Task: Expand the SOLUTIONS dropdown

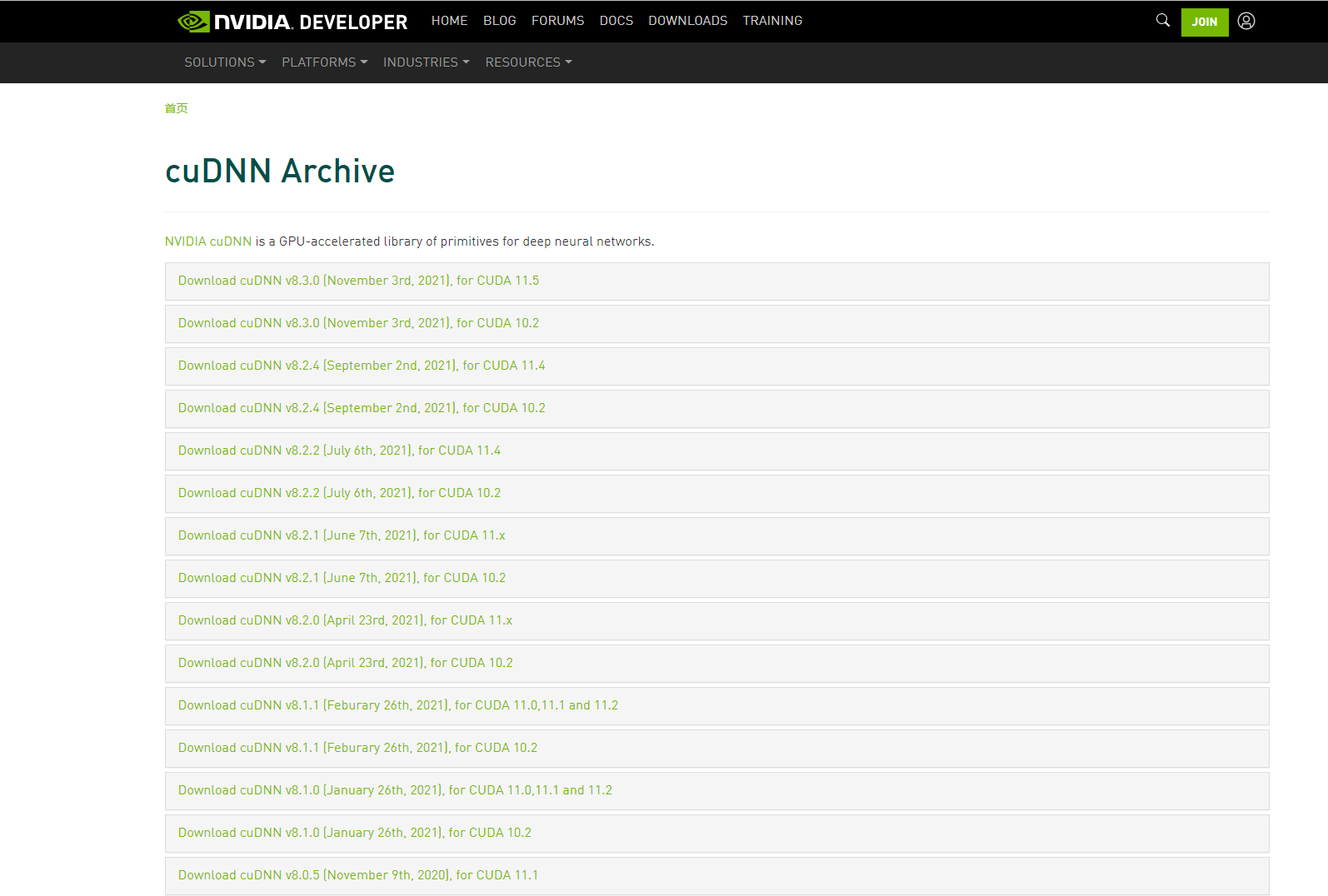Action: pos(225,62)
